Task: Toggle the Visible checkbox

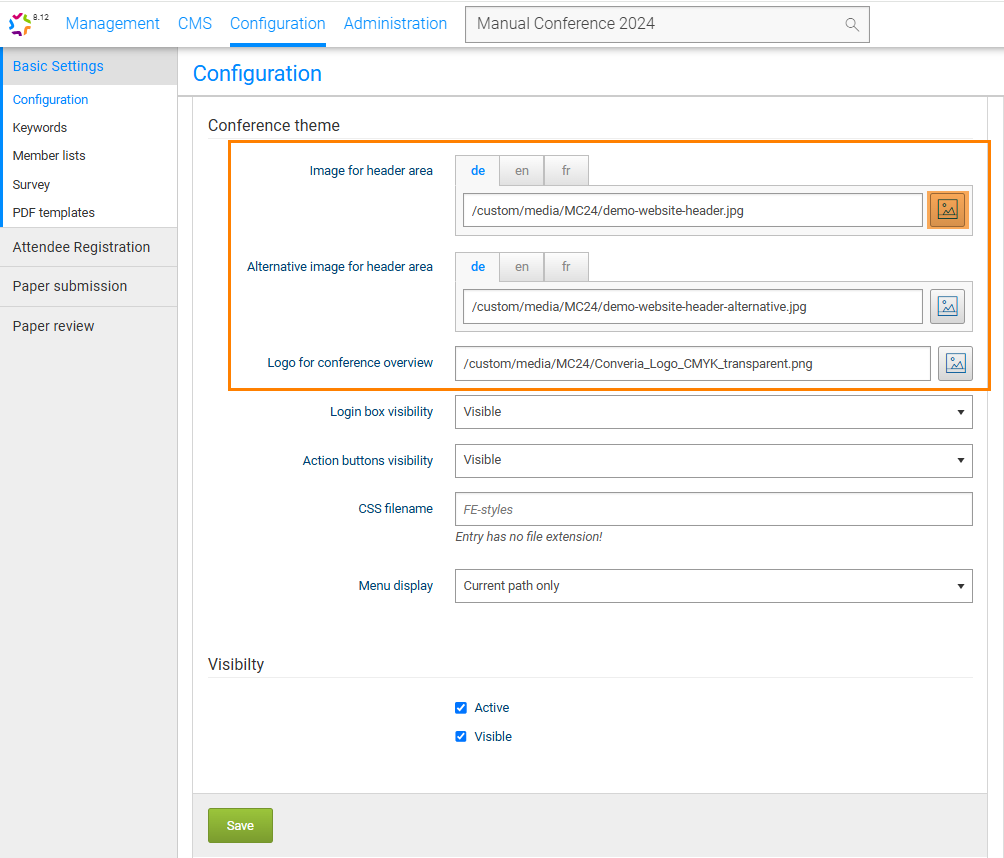Action: click(461, 737)
